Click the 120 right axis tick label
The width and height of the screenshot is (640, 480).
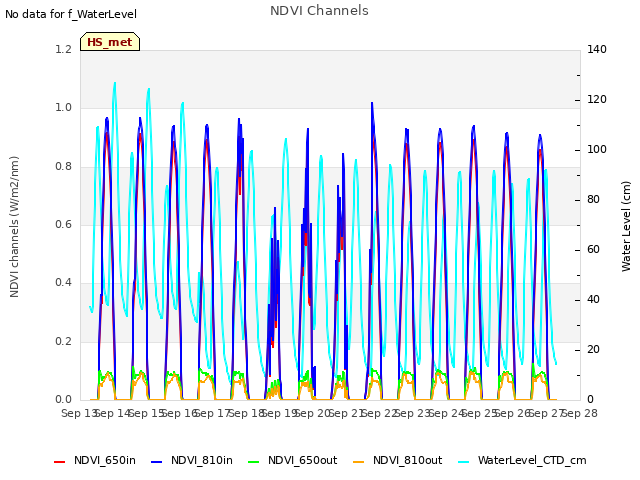pyautogui.click(x=597, y=100)
